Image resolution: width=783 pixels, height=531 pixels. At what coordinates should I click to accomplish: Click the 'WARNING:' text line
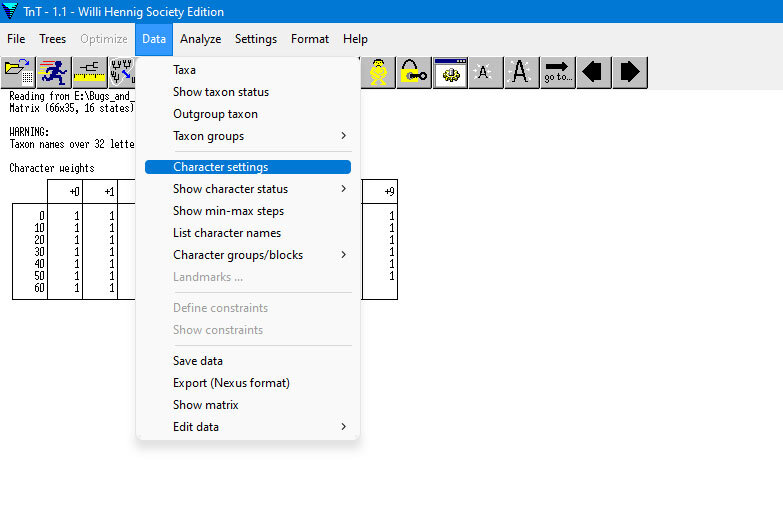tap(29, 132)
